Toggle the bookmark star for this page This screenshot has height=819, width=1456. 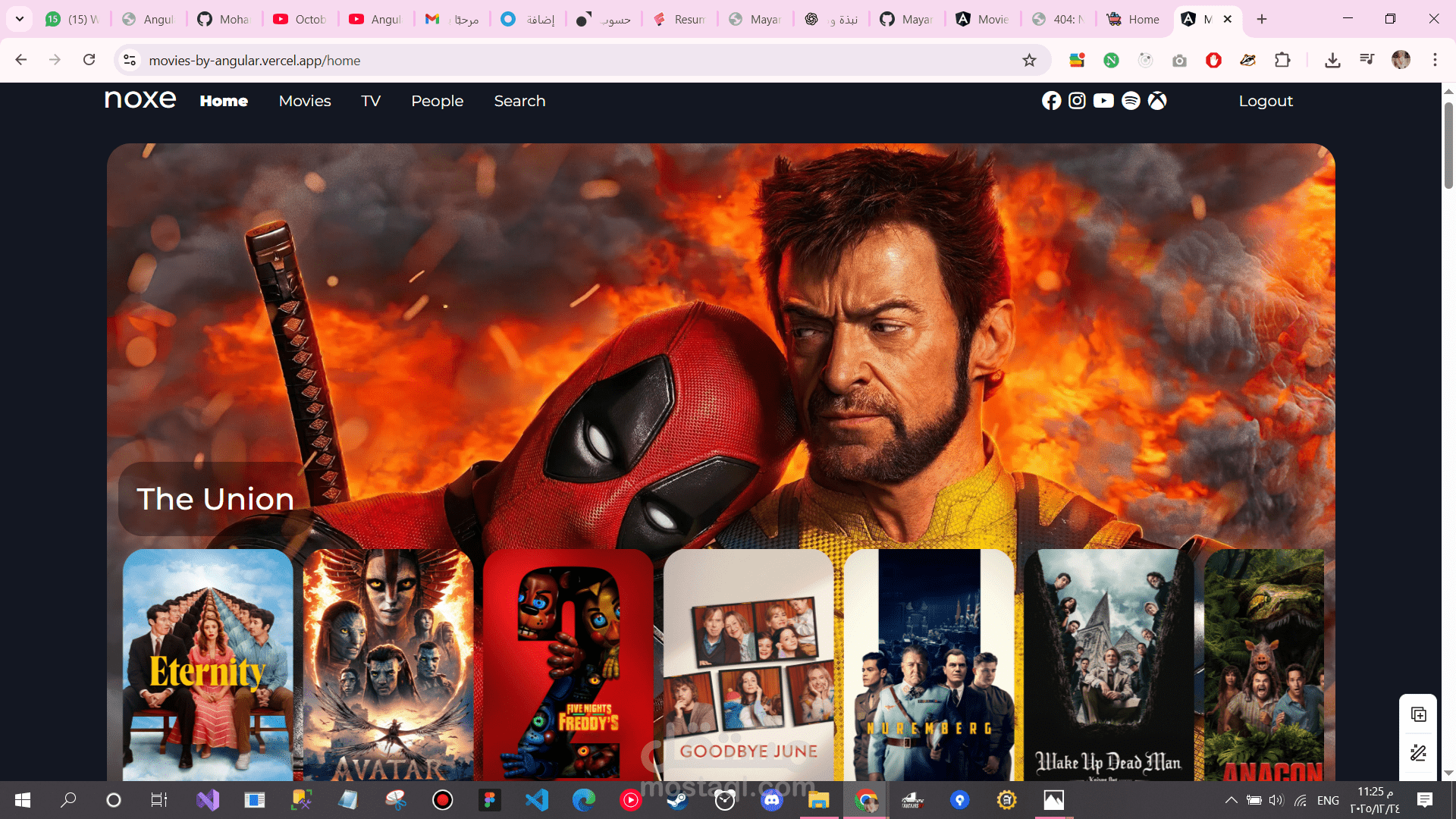pyautogui.click(x=1029, y=60)
